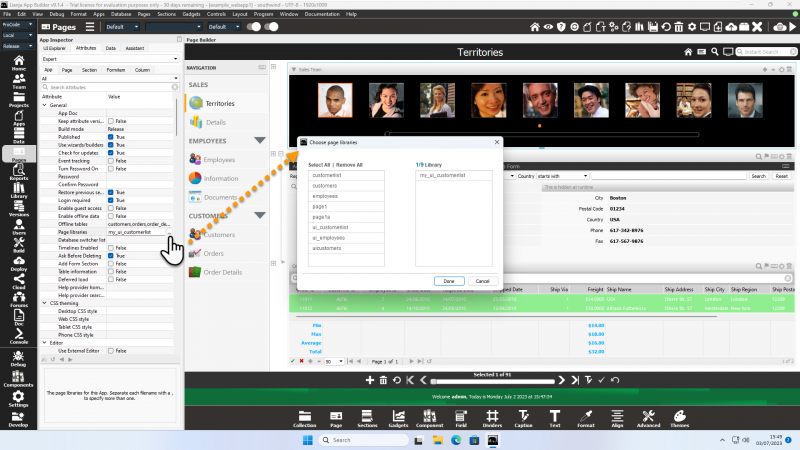Viewport: 800px width, 450px height.
Task: Toggle the Login required checkbox
Action: pyautogui.click(x=111, y=200)
